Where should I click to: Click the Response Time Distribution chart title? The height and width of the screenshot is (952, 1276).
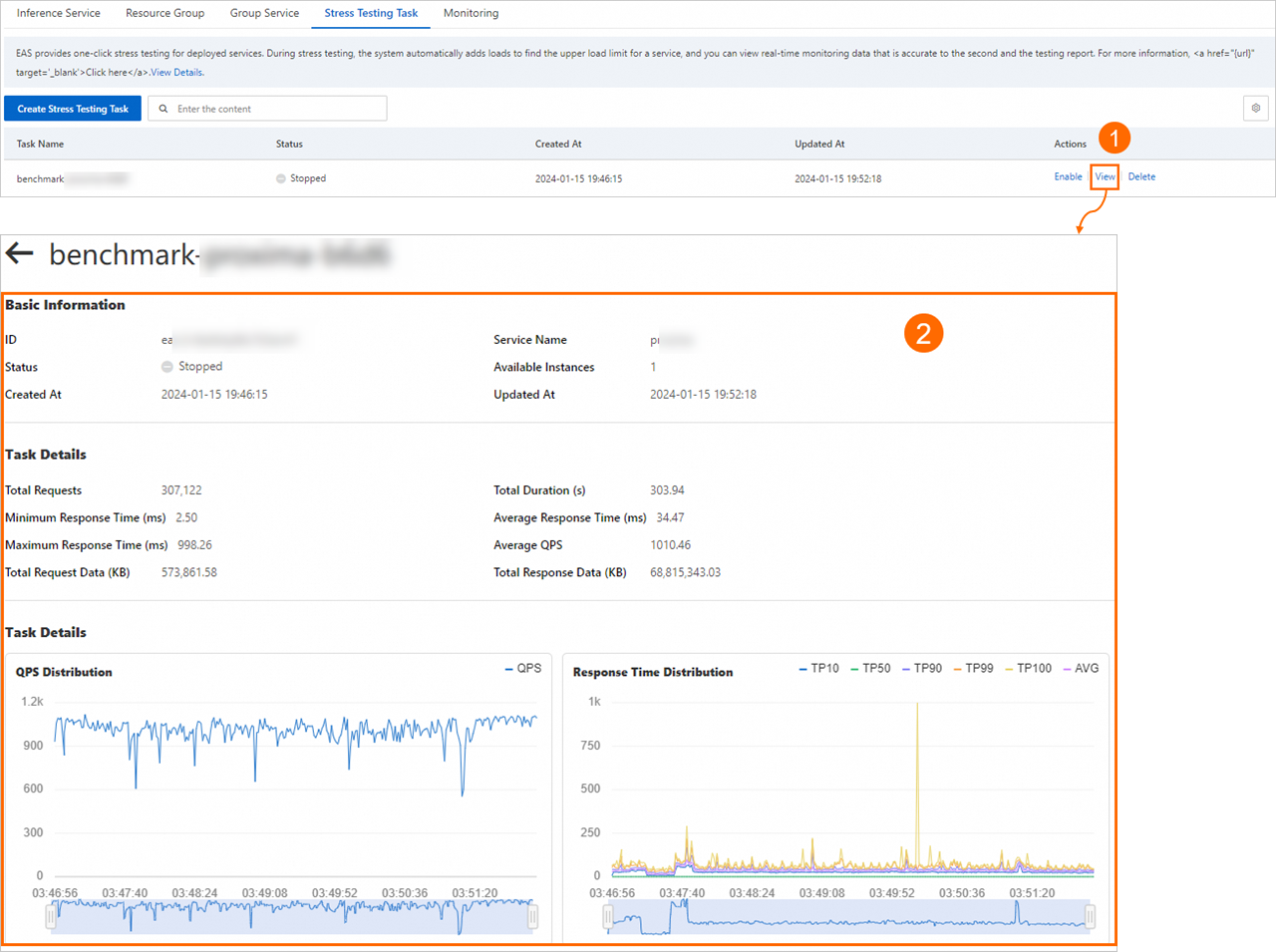click(653, 672)
